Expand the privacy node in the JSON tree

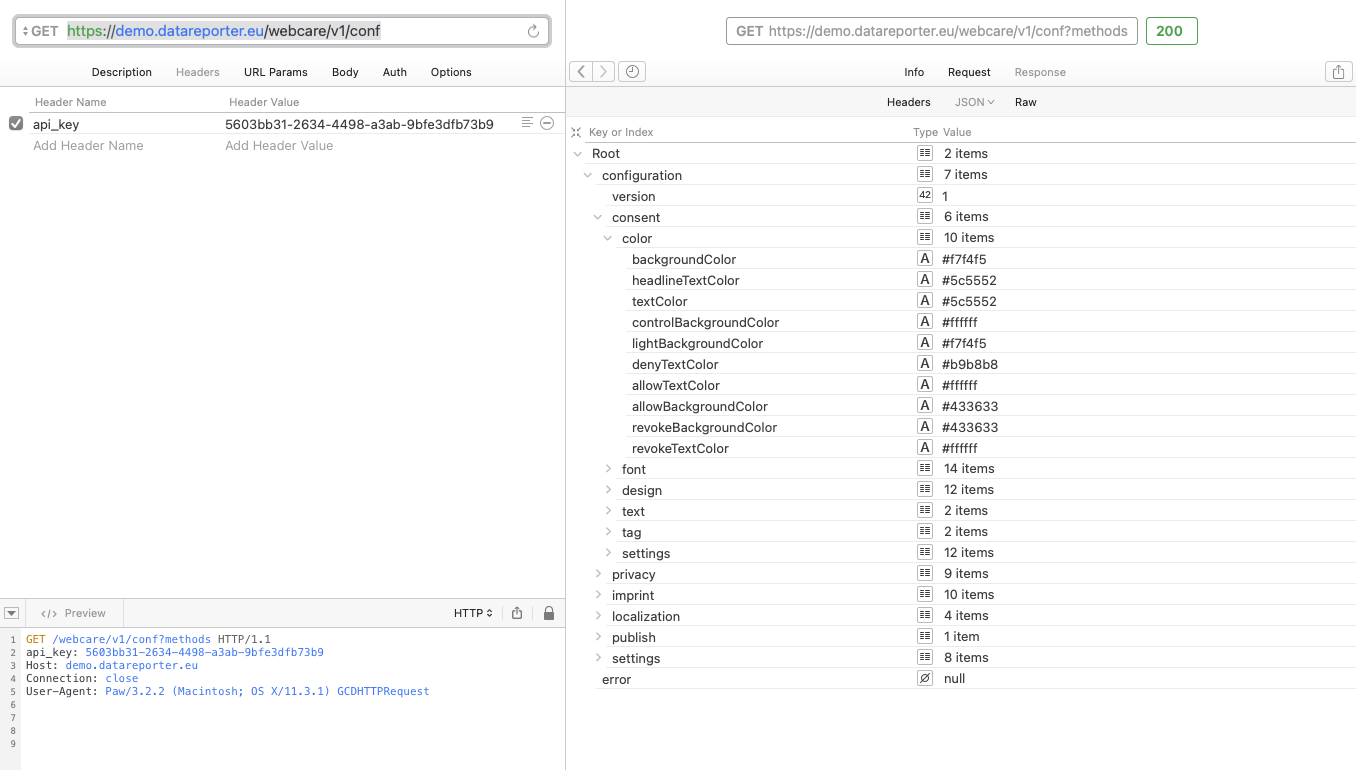[598, 574]
